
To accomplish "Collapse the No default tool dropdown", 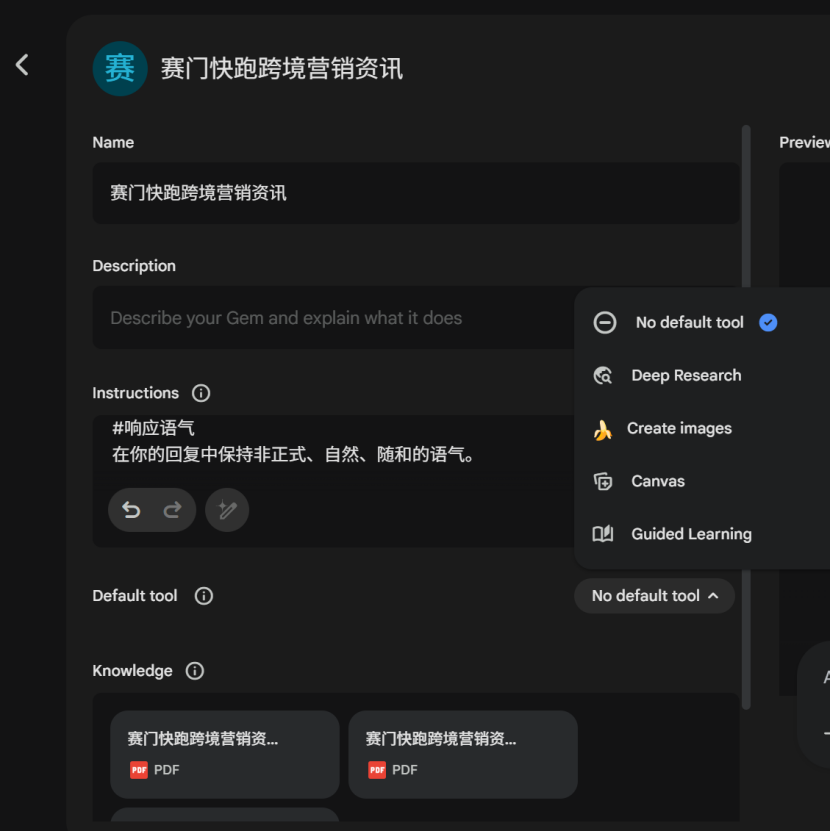I will (x=655, y=596).
